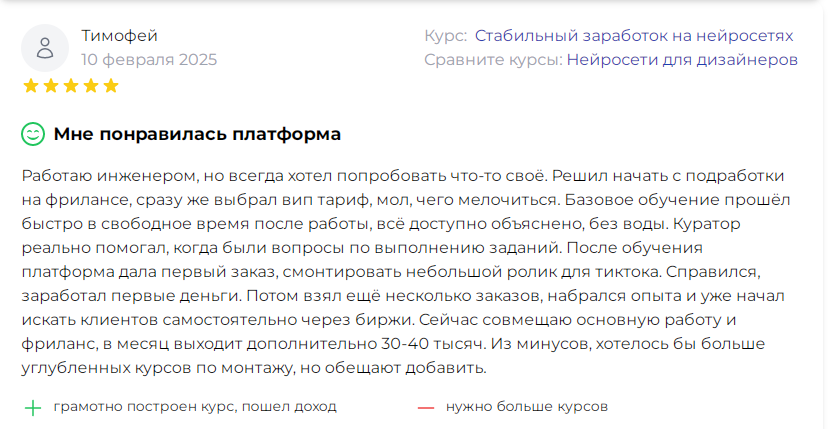Click the review date "10 февраля 2025"
Screen dimensions: 833x429
point(151,60)
